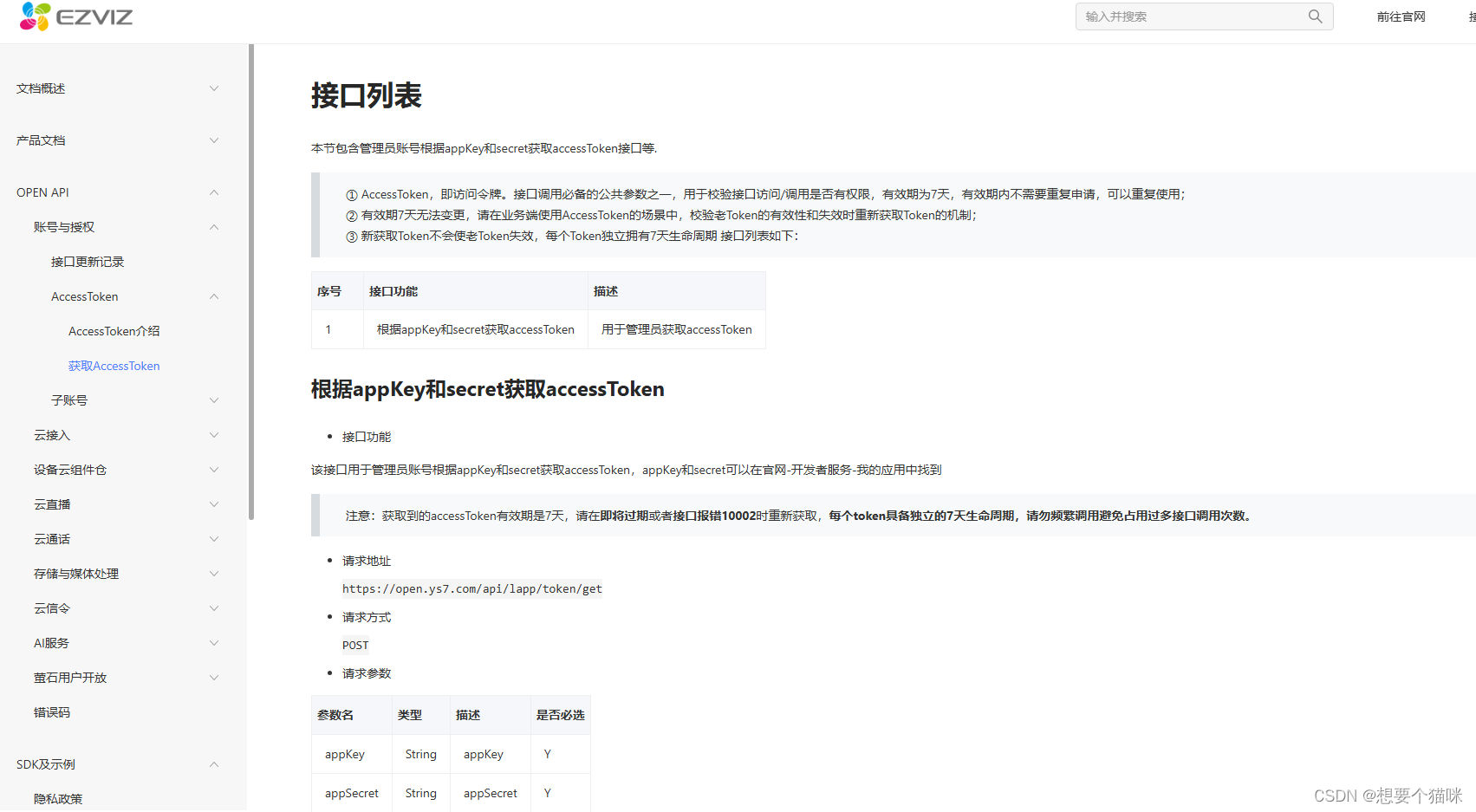
Task: Focus the 输入并搜索 search field
Action: click(1204, 16)
